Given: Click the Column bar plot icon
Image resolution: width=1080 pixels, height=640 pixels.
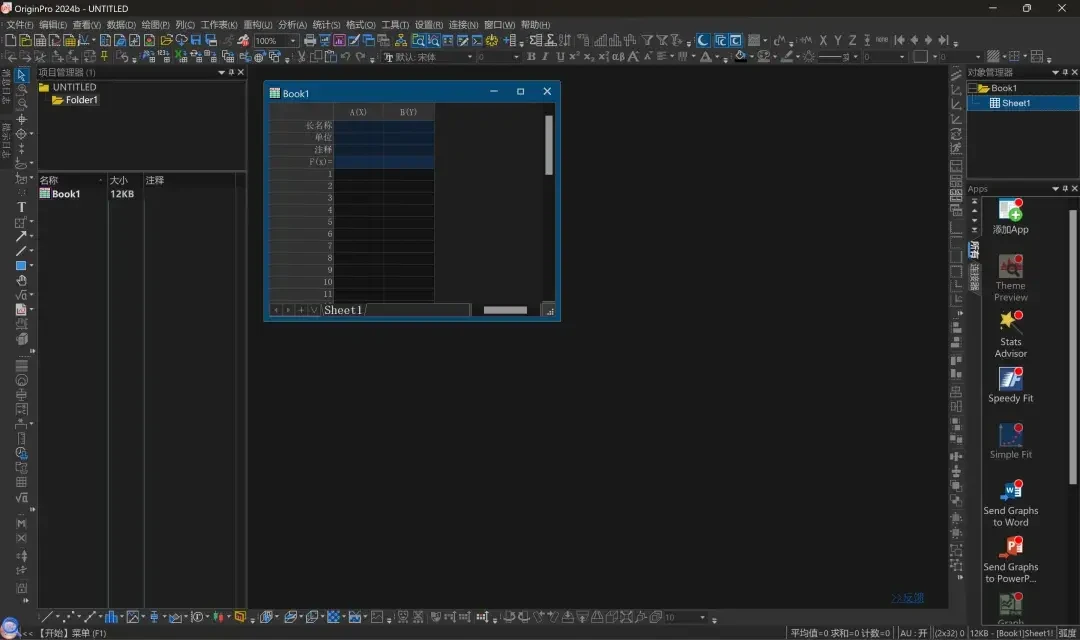Looking at the screenshot, I should click(x=111, y=617).
